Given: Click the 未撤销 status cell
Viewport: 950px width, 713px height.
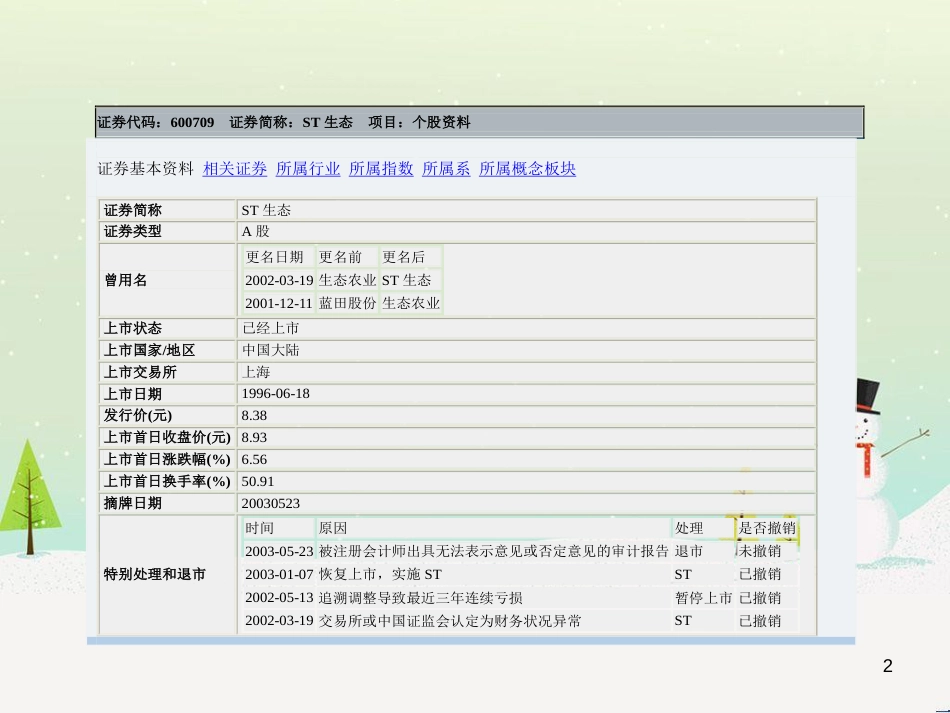Looking at the screenshot, I should 760,551.
